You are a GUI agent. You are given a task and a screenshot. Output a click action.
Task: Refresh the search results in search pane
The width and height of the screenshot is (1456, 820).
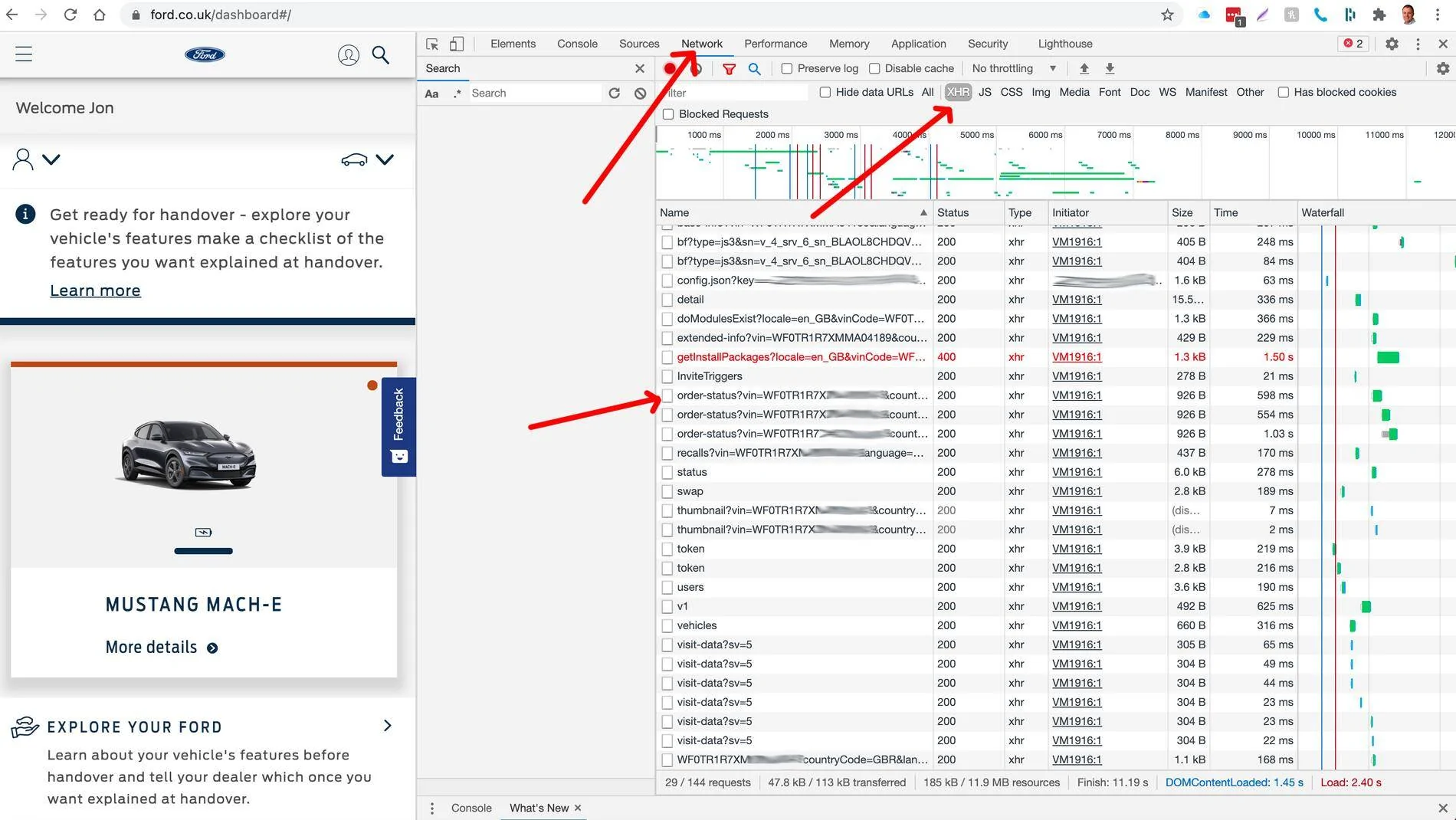[x=615, y=93]
